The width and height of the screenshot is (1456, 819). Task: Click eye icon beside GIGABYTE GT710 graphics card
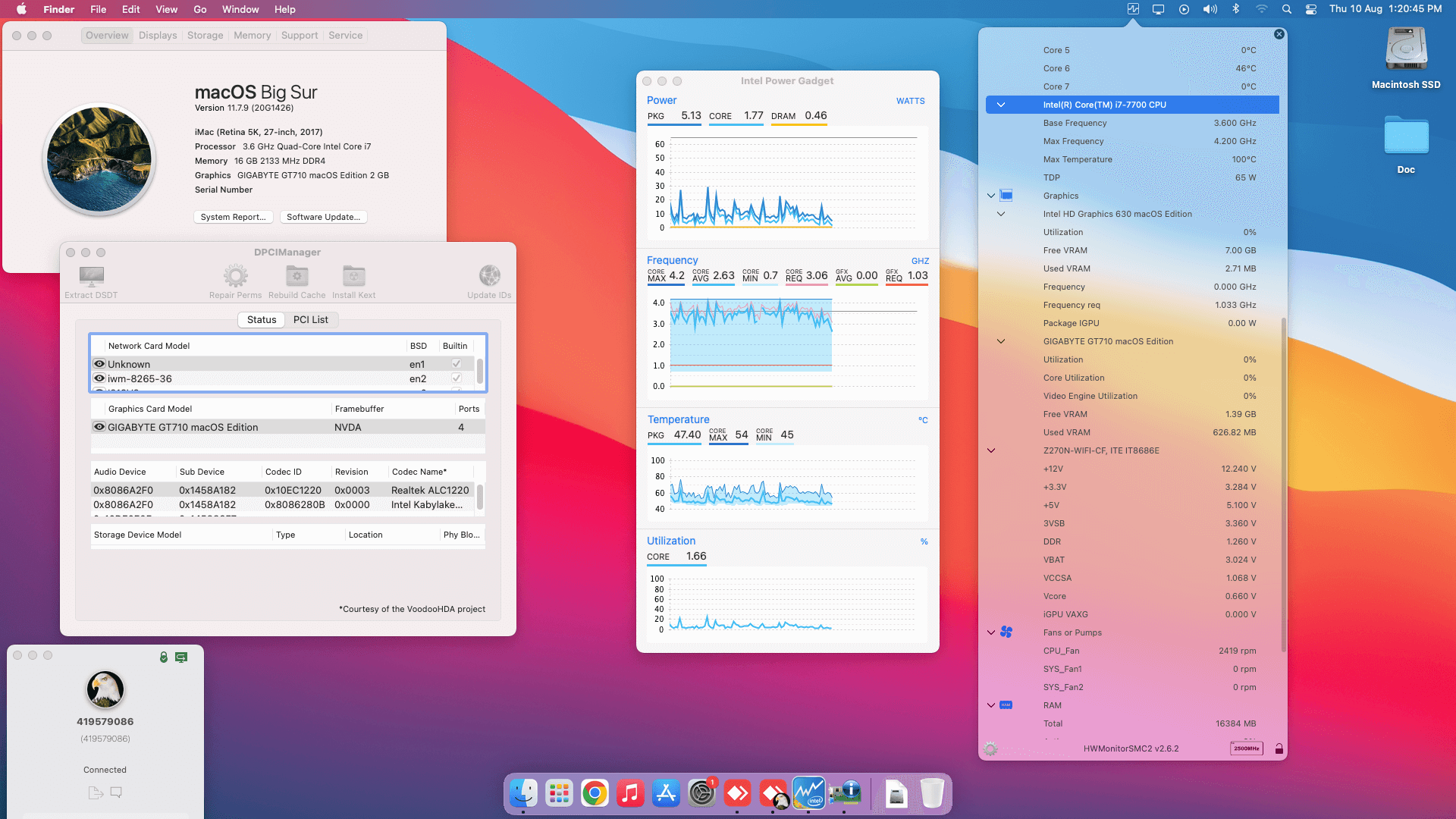99,427
